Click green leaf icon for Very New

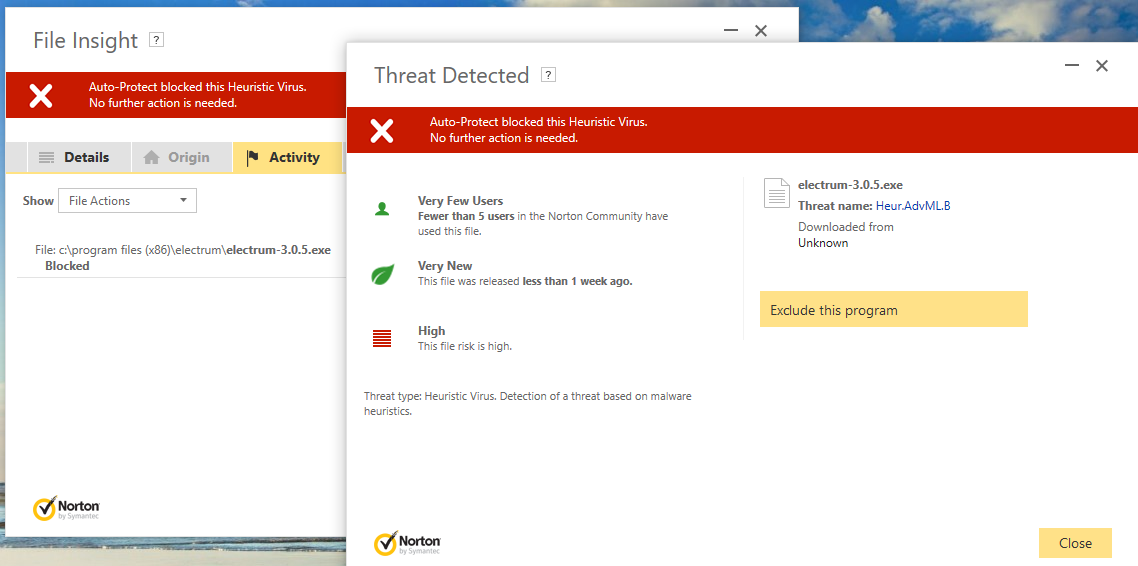coord(382,274)
